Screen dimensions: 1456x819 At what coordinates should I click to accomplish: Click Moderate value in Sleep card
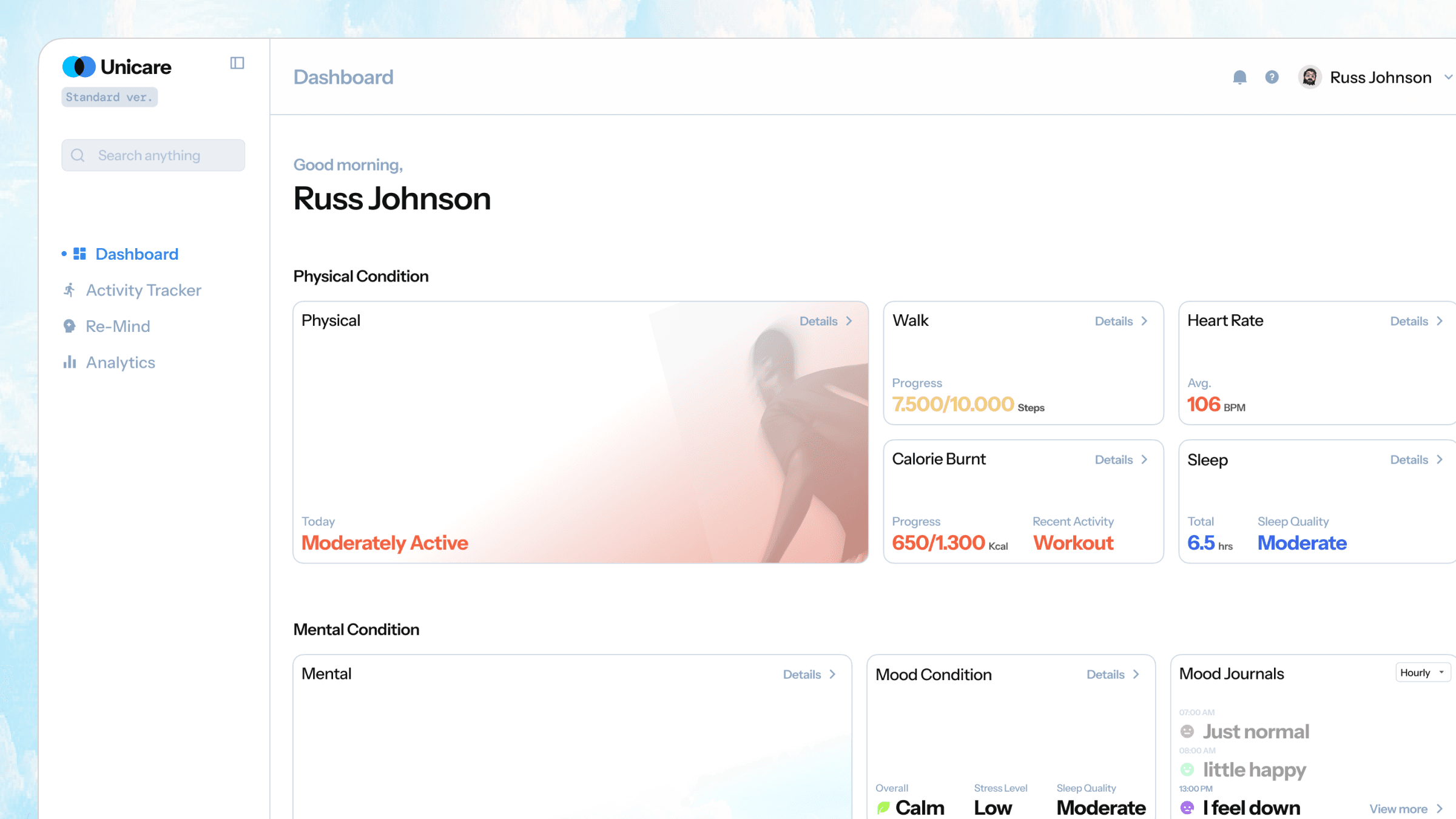tap(1302, 543)
